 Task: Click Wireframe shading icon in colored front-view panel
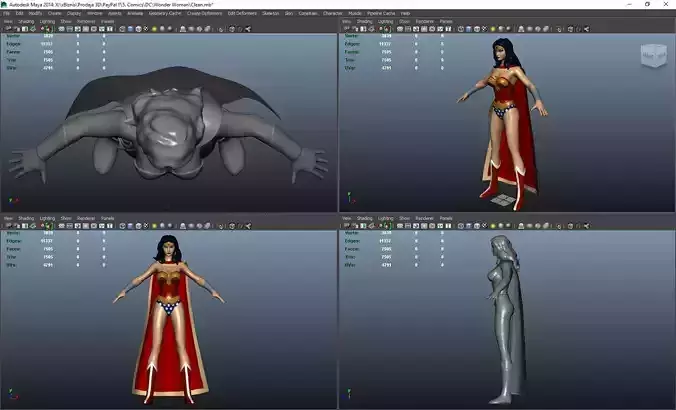(122, 225)
